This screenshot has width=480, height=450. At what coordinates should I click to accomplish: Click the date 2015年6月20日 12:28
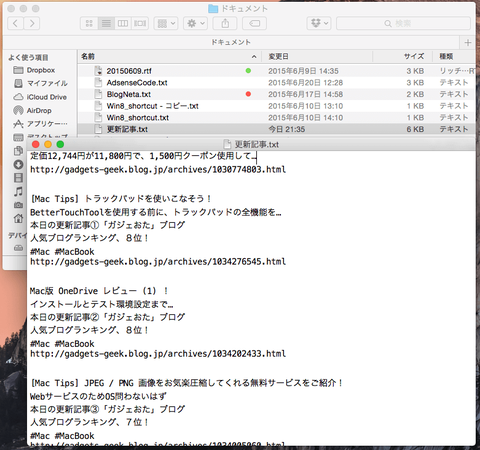pyautogui.click(x=306, y=83)
